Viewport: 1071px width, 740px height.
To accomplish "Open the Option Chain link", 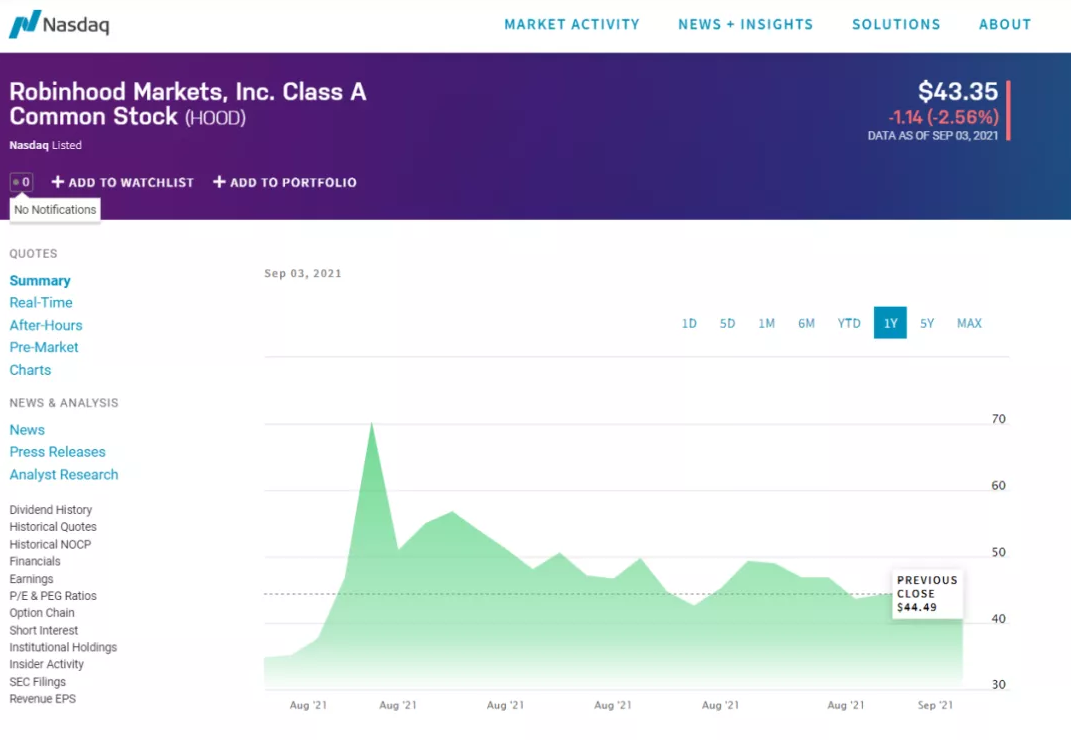I will pos(42,613).
